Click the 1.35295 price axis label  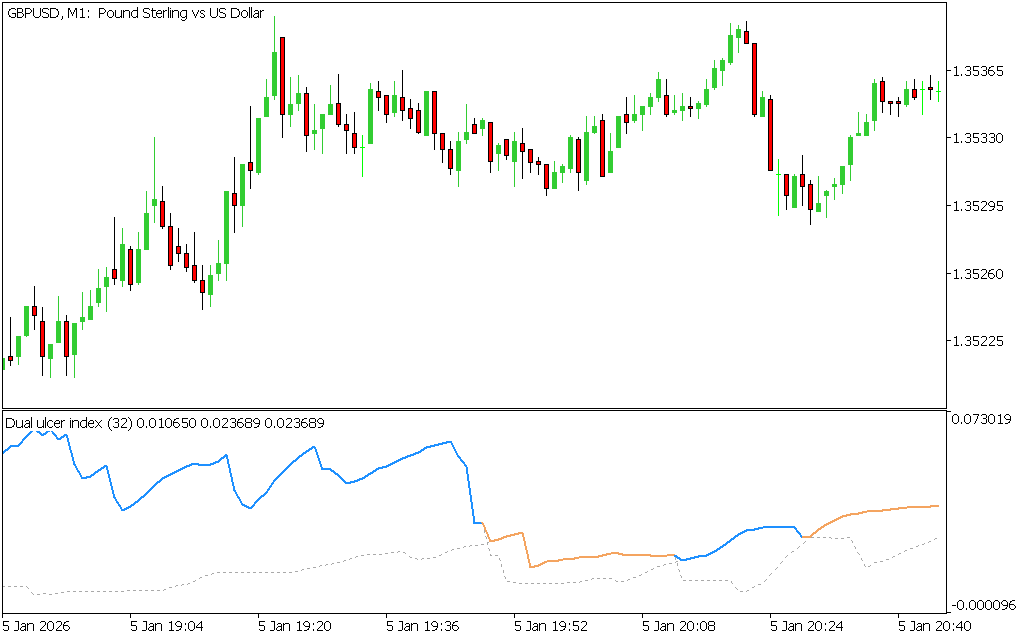[980, 206]
